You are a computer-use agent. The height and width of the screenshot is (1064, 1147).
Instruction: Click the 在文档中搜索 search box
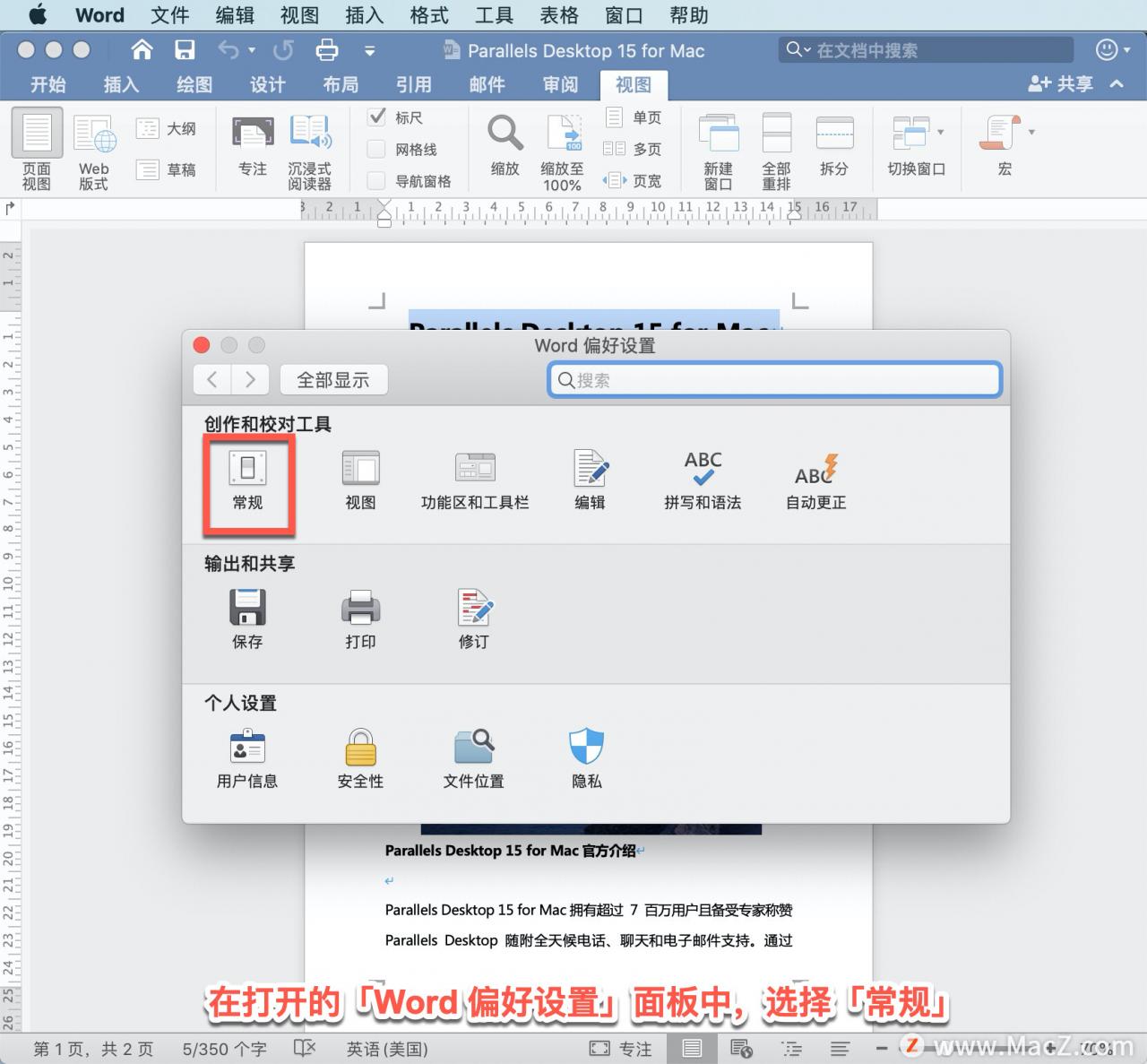[x=927, y=50]
